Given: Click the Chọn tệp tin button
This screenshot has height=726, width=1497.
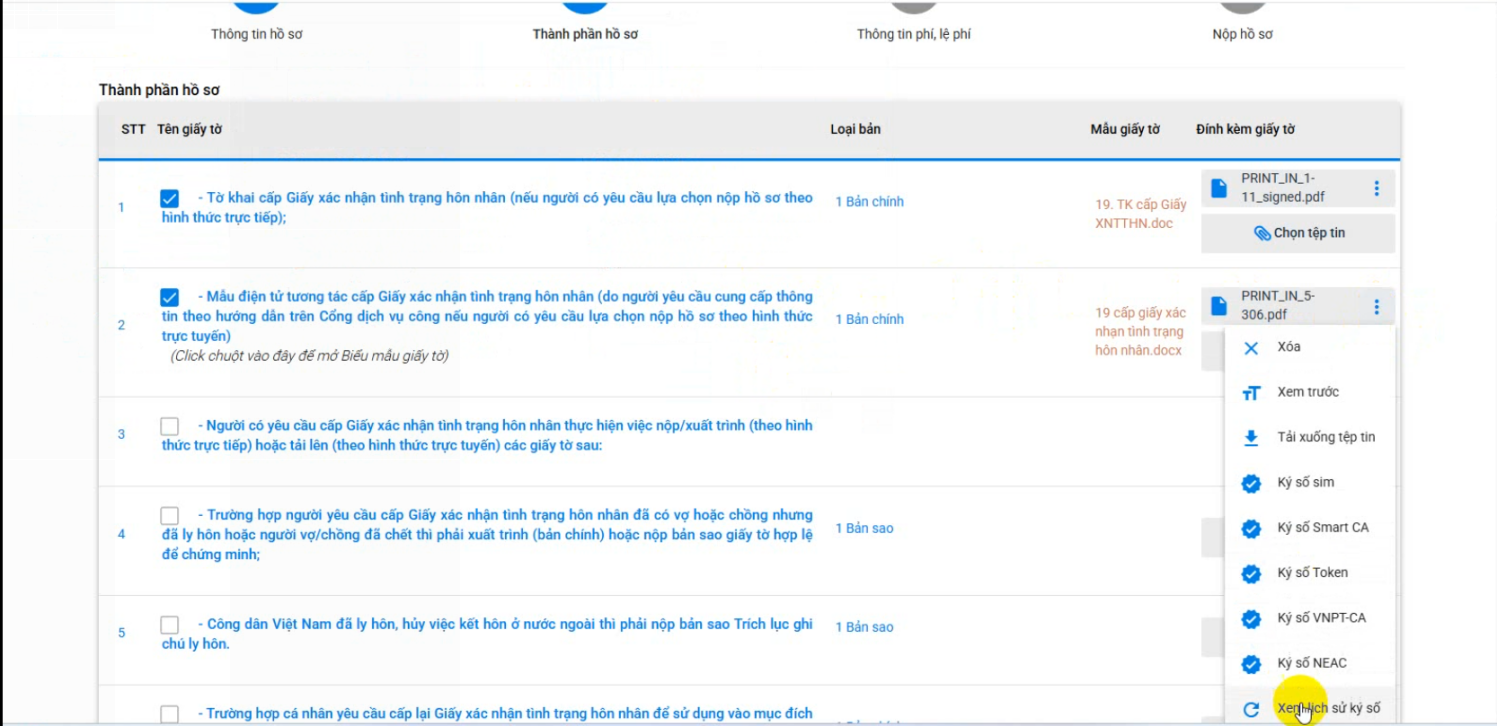Looking at the screenshot, I should click(1299, 233).
